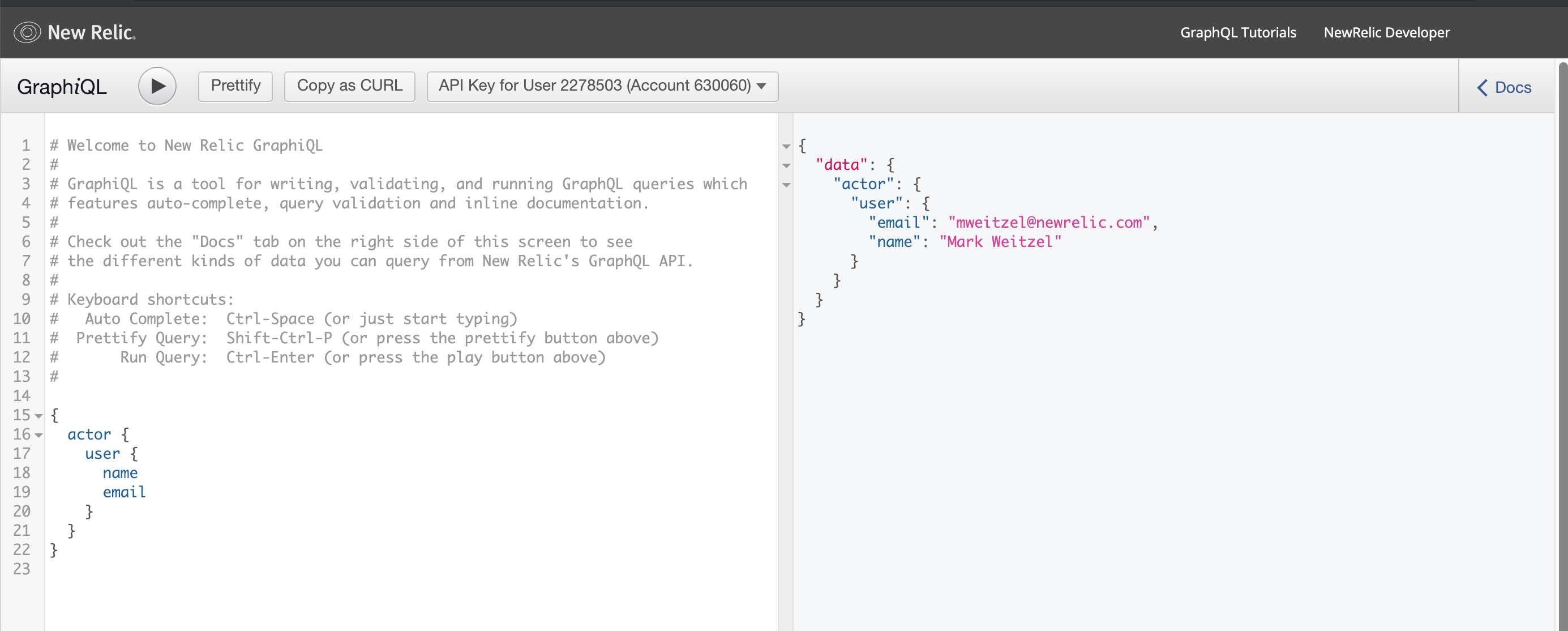Image resolution: width=1568 pixels, height=631 pixels.
Task: Open the API Key account dropdown
Action: (x=602, y=86)
